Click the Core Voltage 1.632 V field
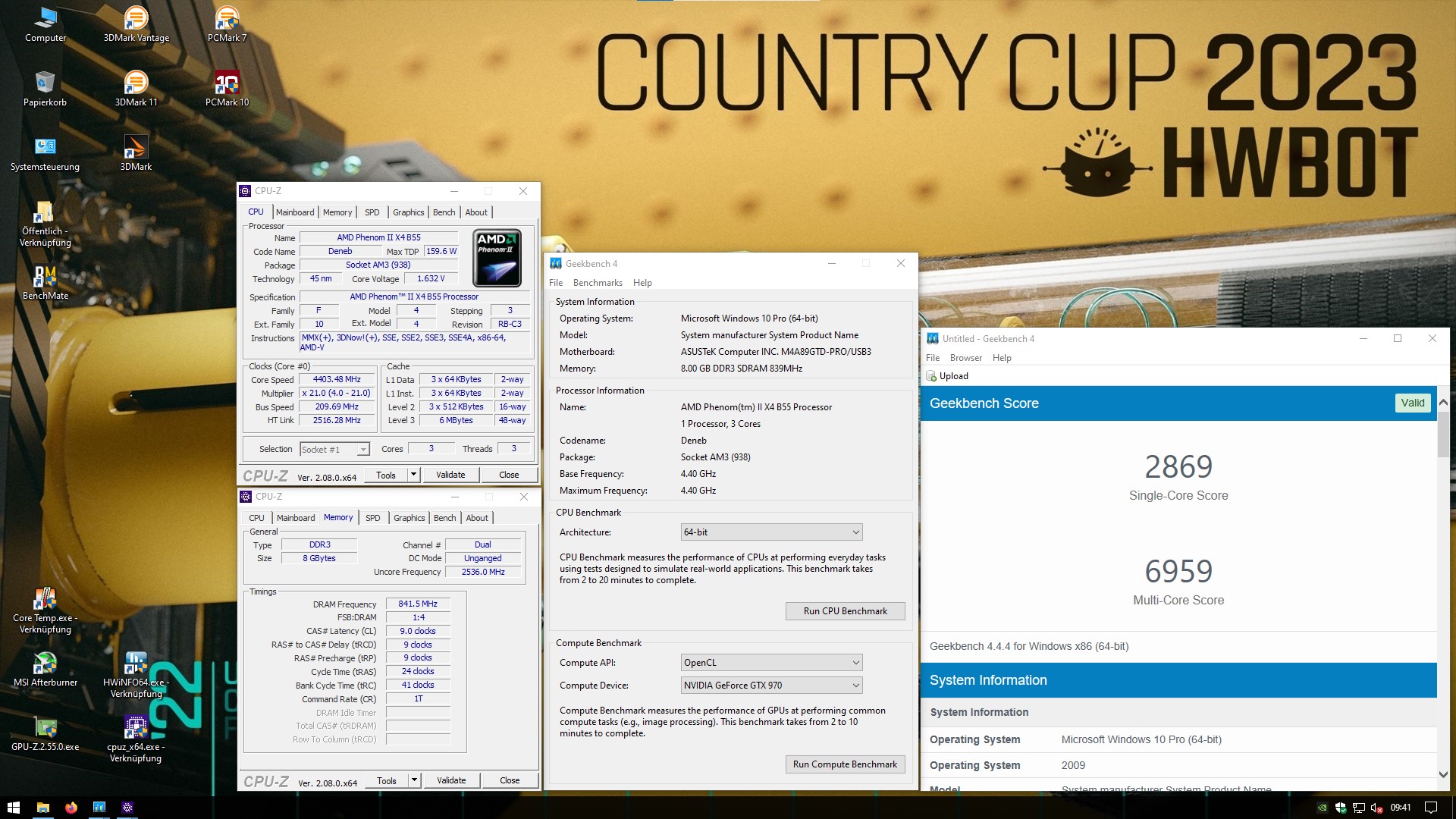Image resolution: width=1456 pixels, height=819 pixels. [431, 279]
